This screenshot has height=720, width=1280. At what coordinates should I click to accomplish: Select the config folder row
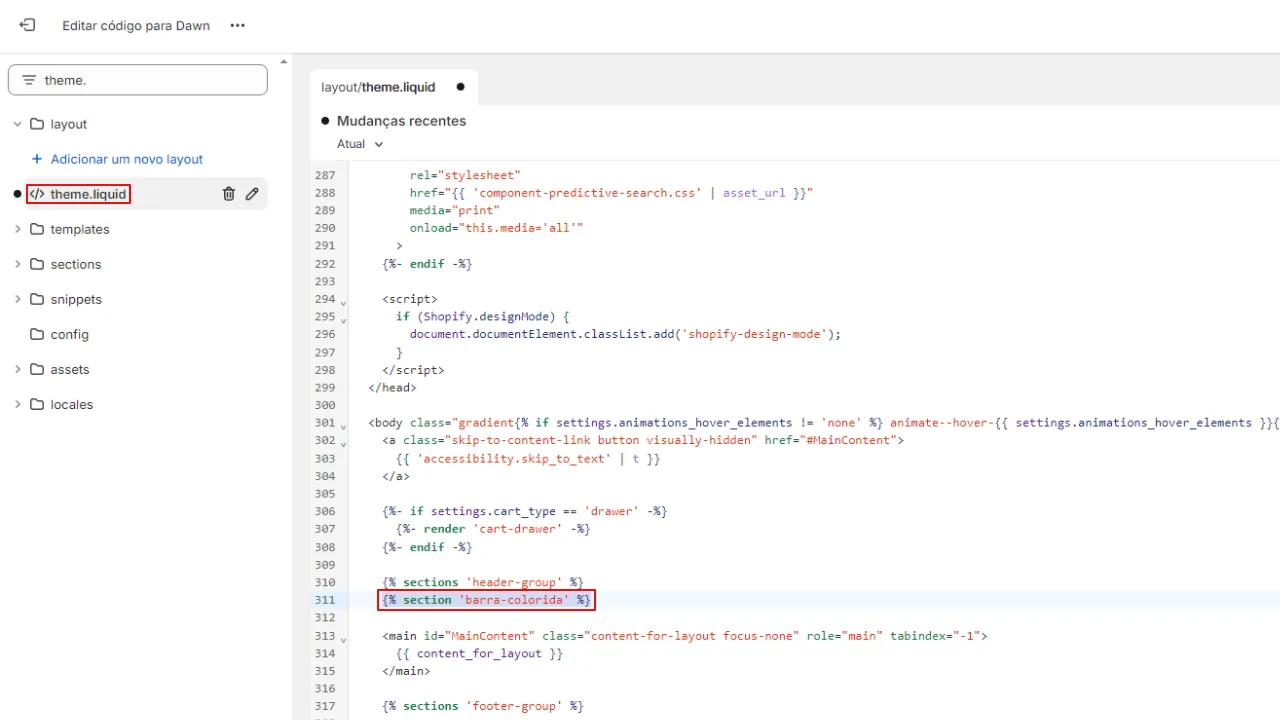pos(138,334)
